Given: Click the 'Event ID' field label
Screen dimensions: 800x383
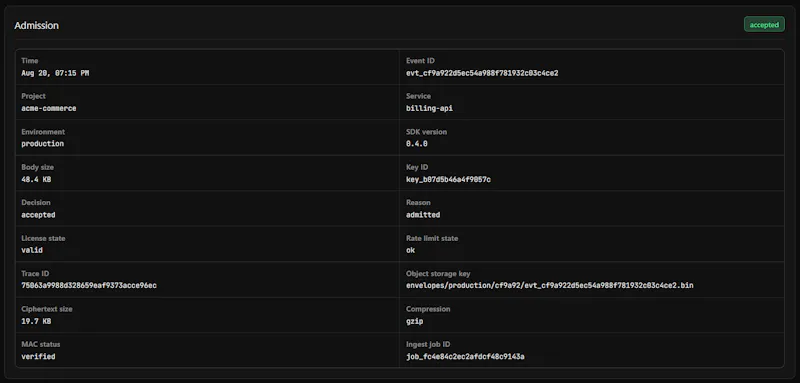Looking at the screenshot, I should [x=420, y=61].
